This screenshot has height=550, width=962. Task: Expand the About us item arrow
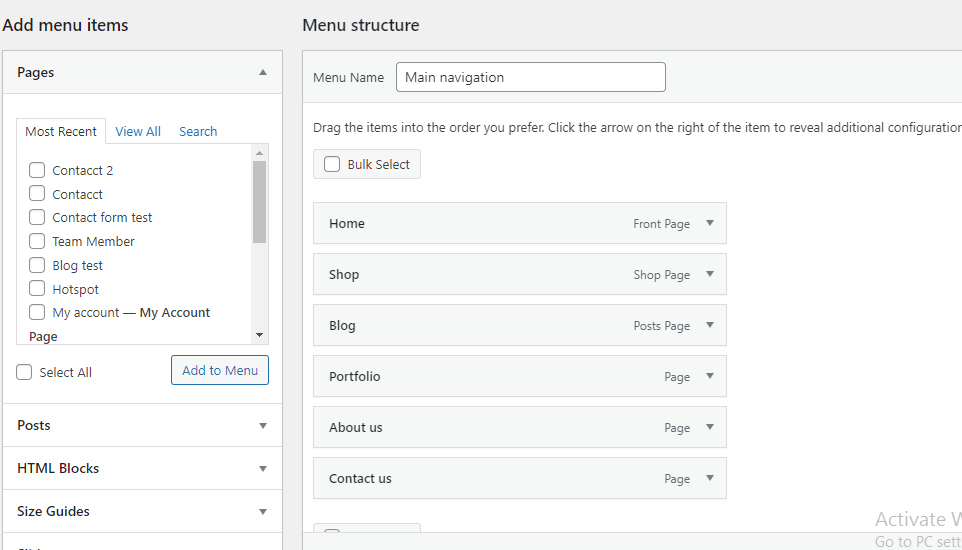click(x=710, y=427)
